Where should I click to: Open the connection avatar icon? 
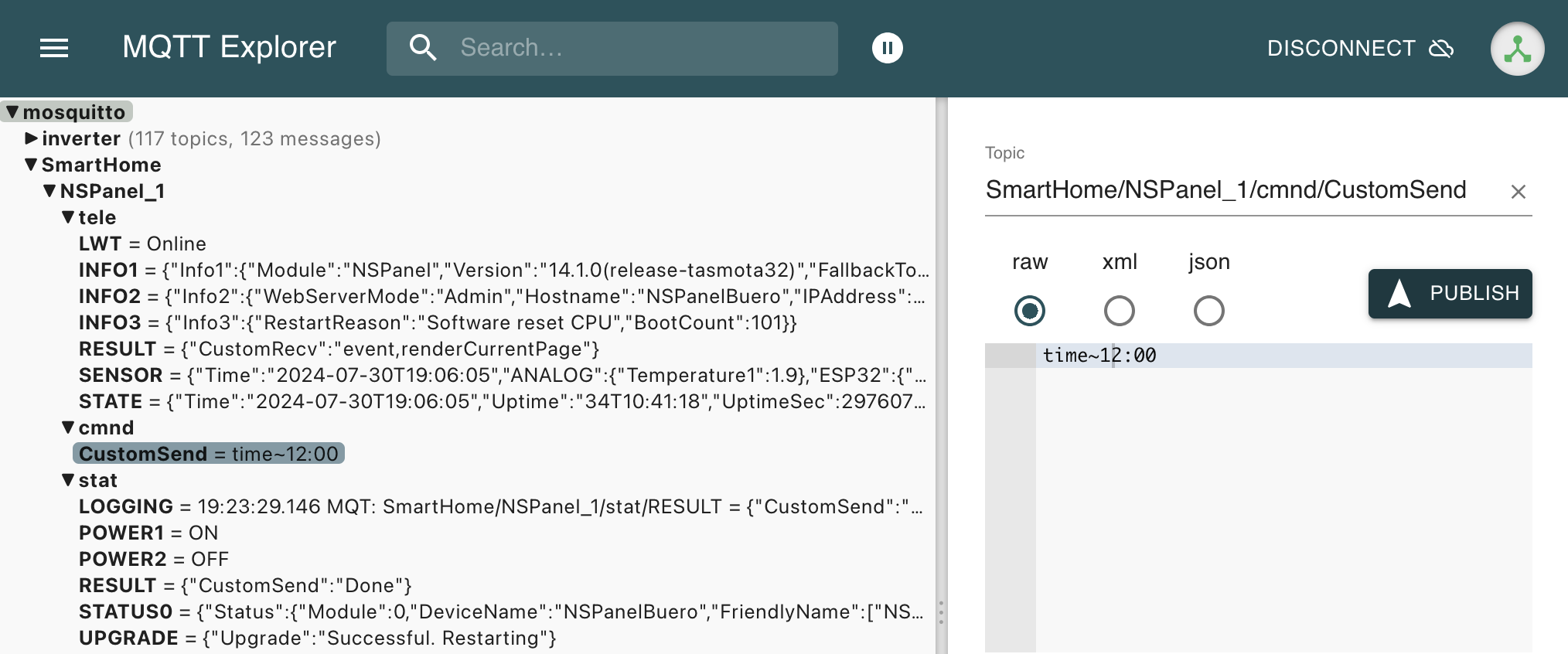(1517, 48)
